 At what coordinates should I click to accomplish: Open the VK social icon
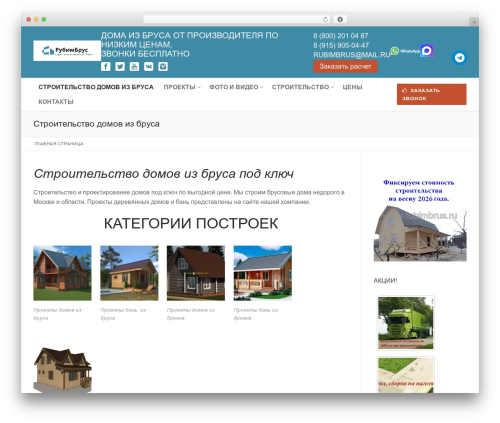pos(149,66)
